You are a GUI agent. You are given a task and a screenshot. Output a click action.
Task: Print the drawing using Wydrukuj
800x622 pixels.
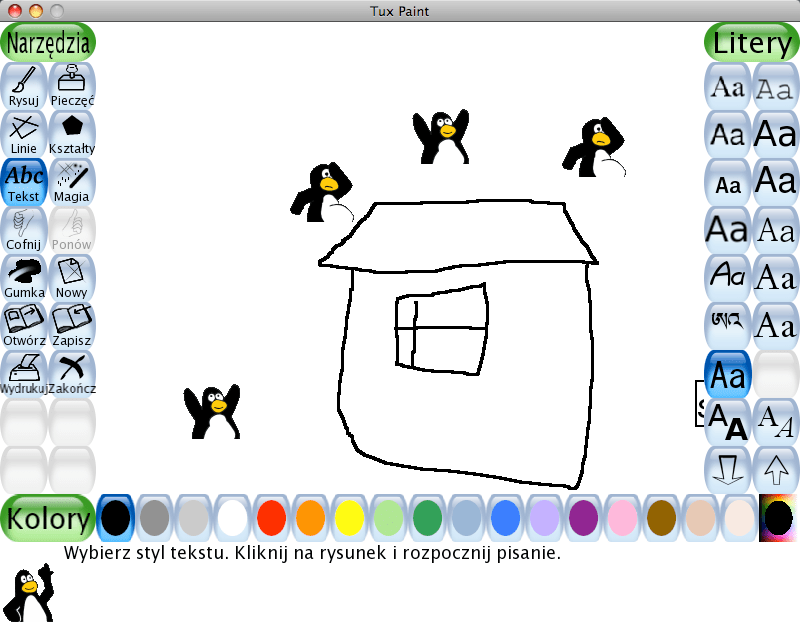pos(23,372)
